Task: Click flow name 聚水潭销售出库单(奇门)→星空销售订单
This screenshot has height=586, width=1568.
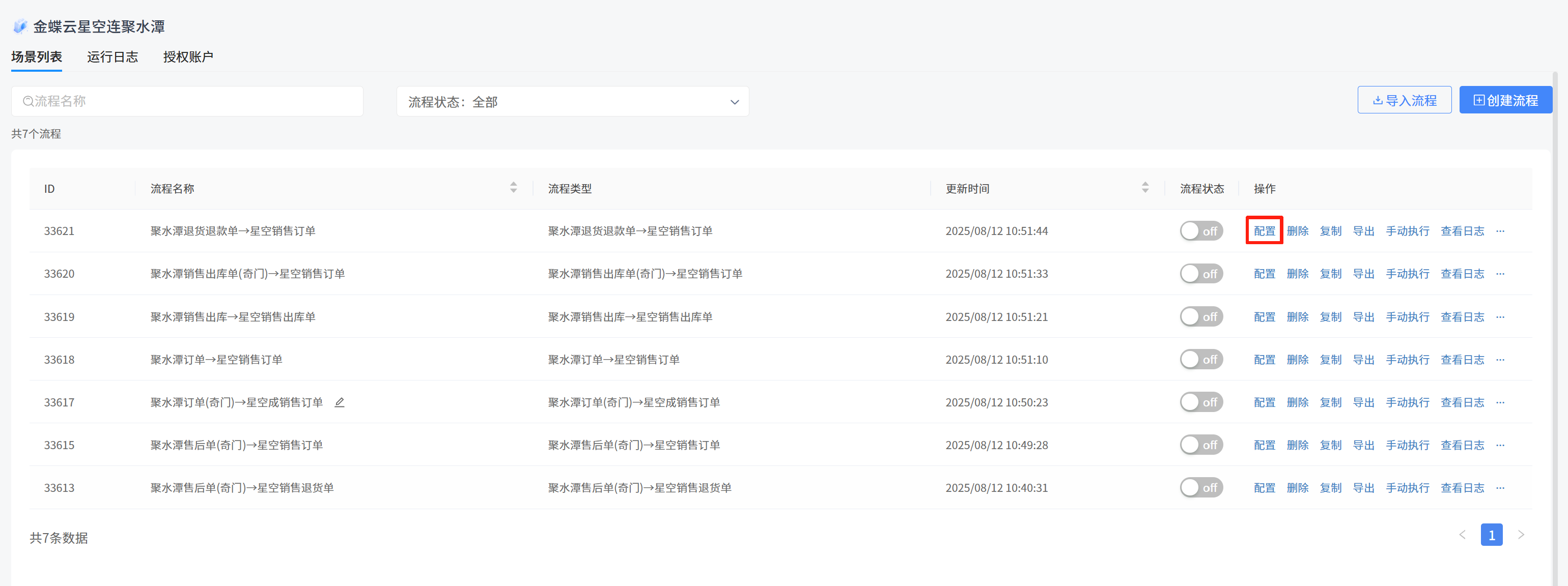Action: 248,274
